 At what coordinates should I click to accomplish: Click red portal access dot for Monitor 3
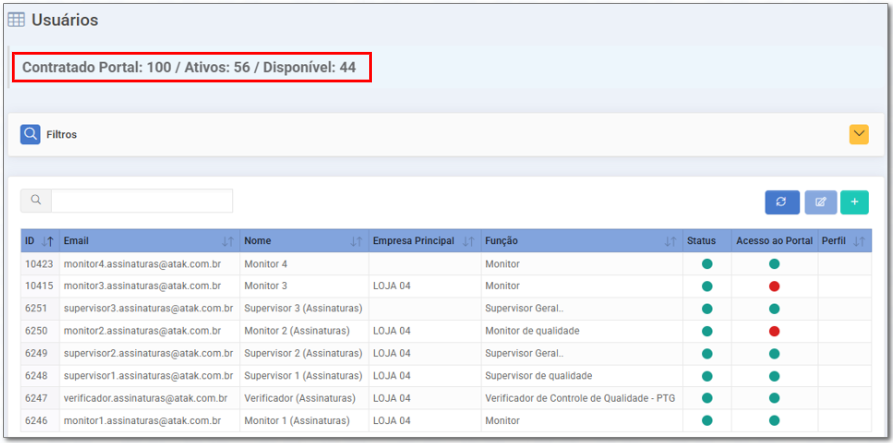point(774,286)
